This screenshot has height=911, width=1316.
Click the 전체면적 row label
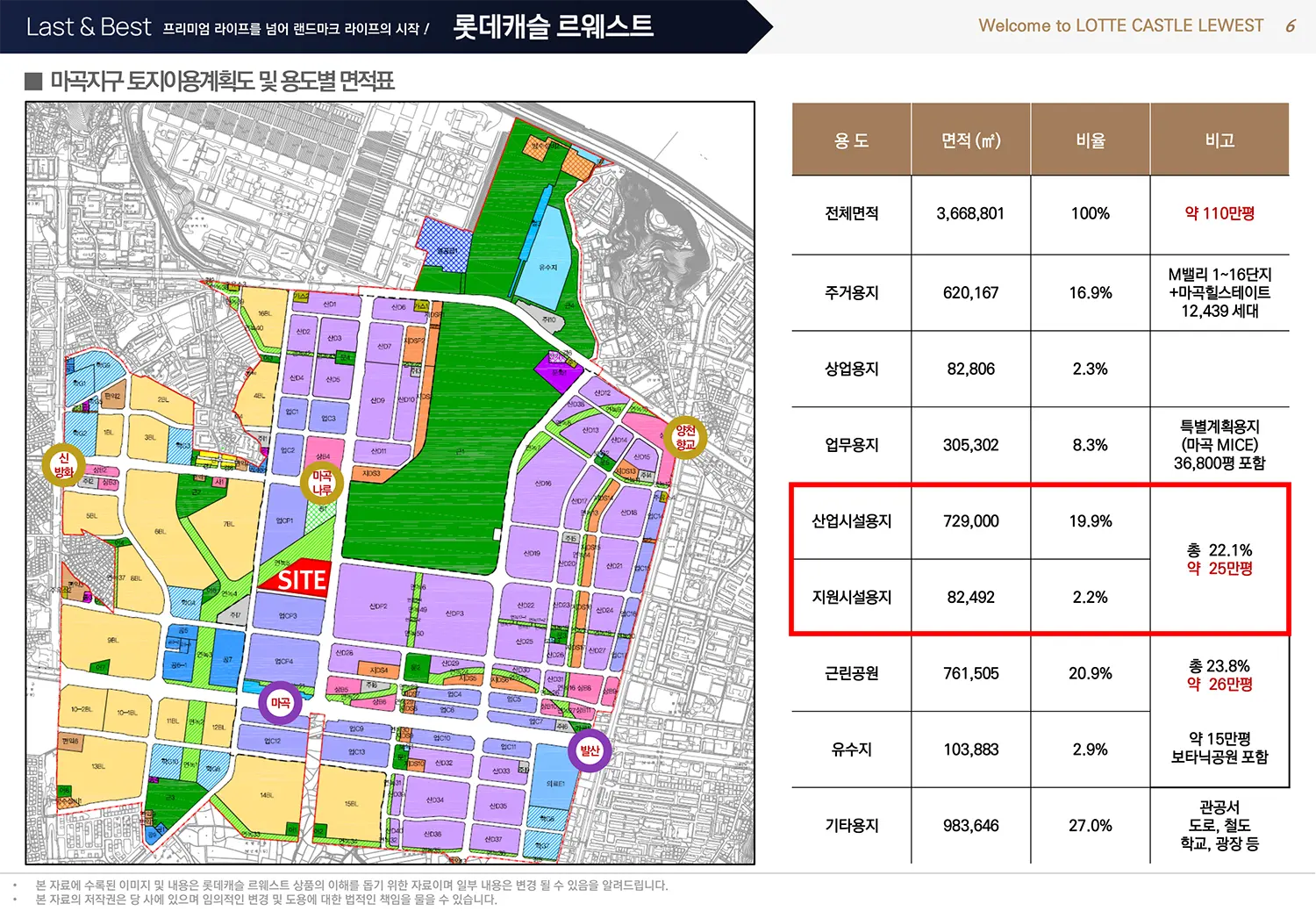(851, 213)
